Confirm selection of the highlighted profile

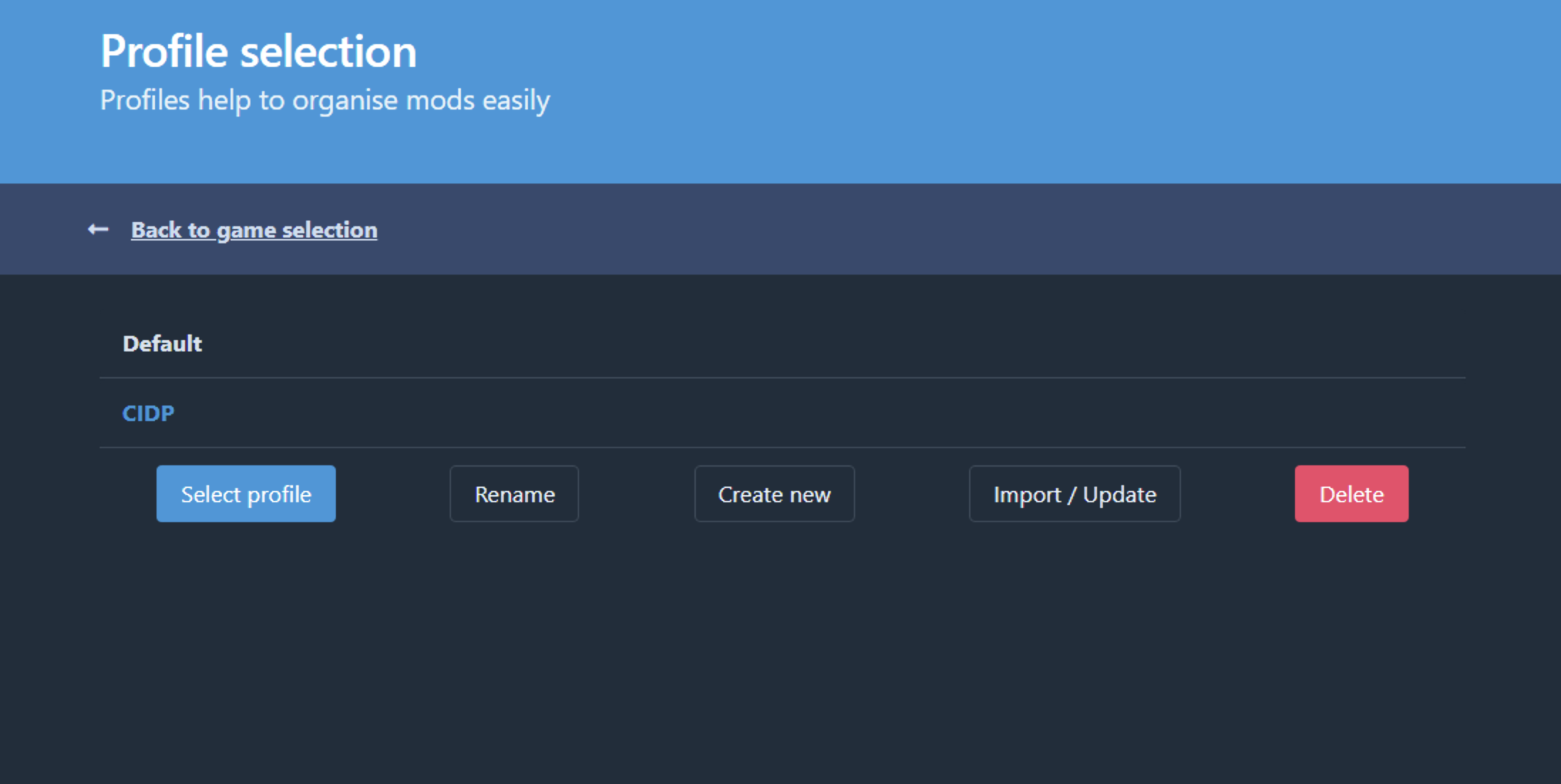[x=245, y=494]
